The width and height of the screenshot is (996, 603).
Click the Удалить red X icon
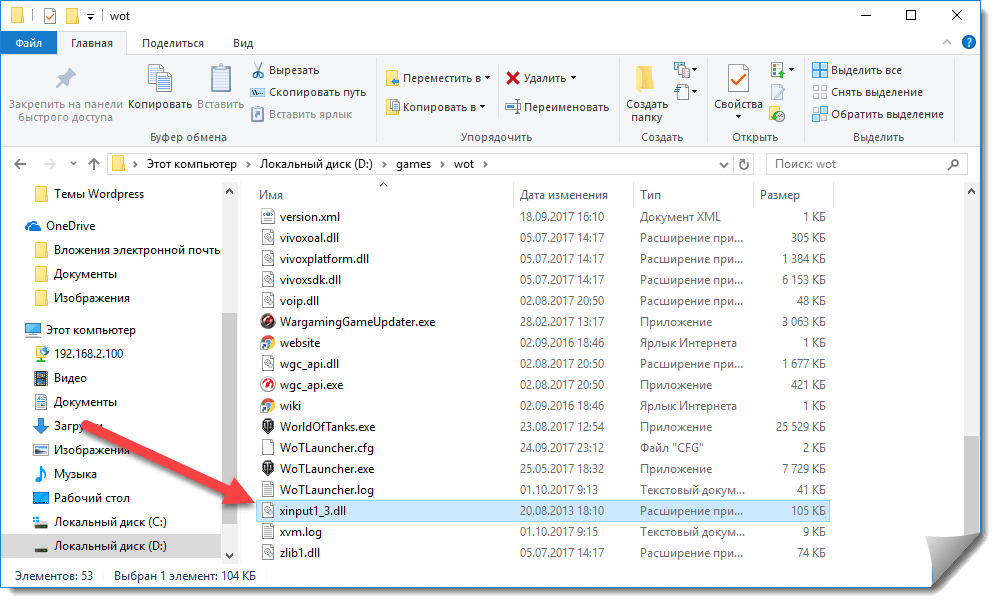pos(513,78)
